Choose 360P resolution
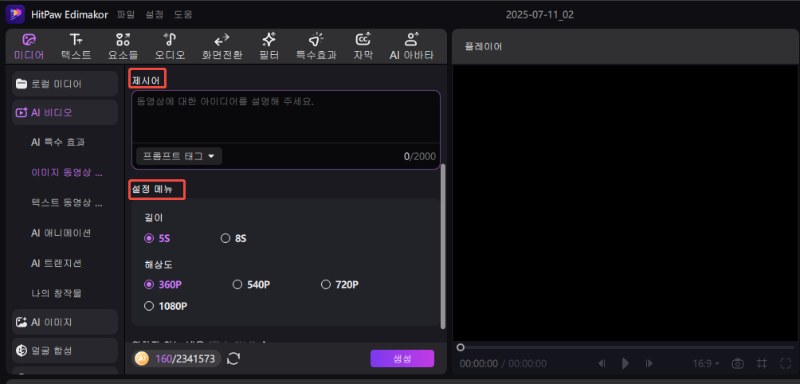This screenshot has width=800, height=384. [x=163, y=285]
